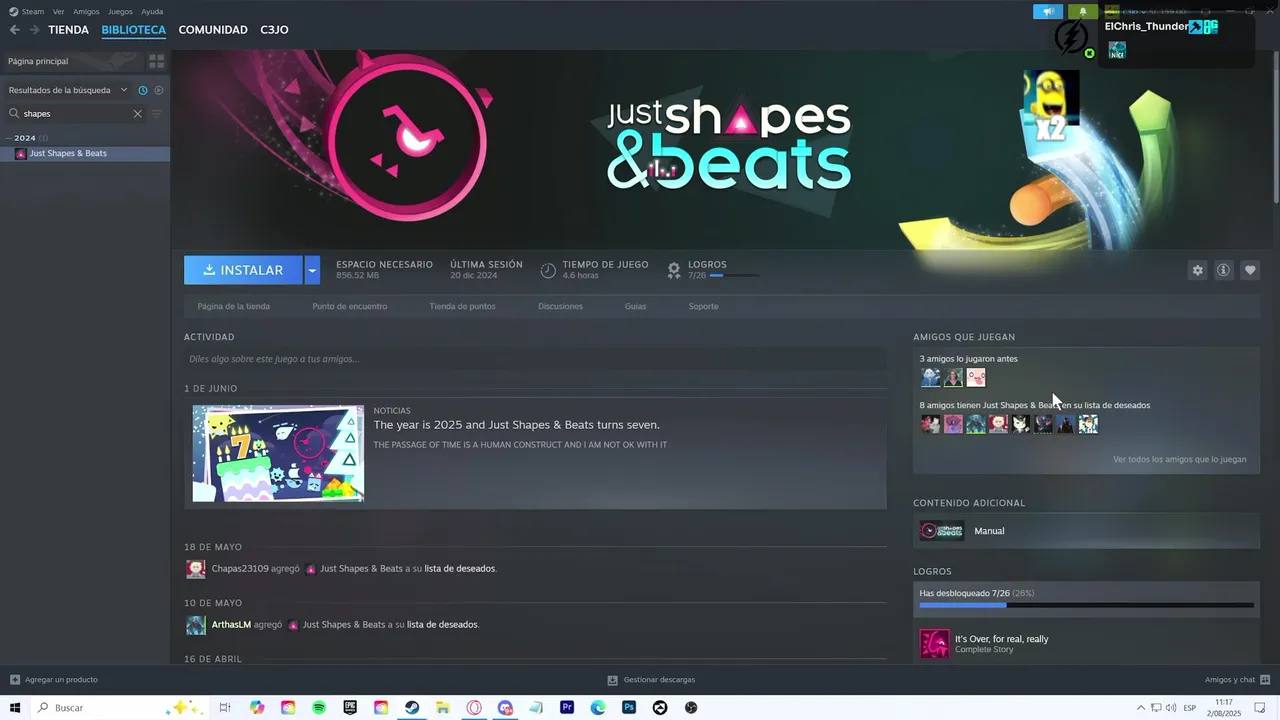Click the Tiempo de juego clock icon

tap(548, 270)
